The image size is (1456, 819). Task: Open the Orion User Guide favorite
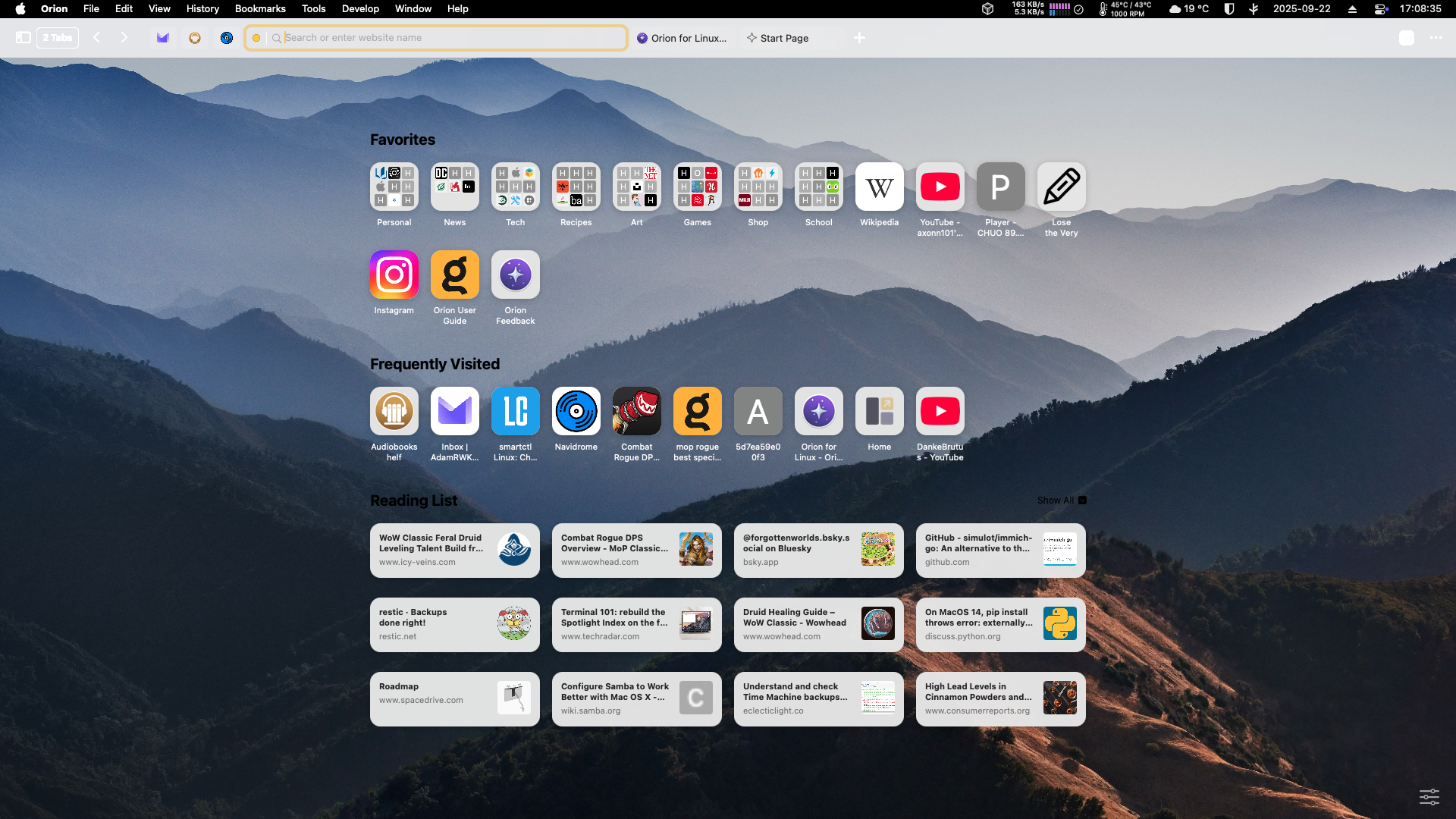(454, 275)
